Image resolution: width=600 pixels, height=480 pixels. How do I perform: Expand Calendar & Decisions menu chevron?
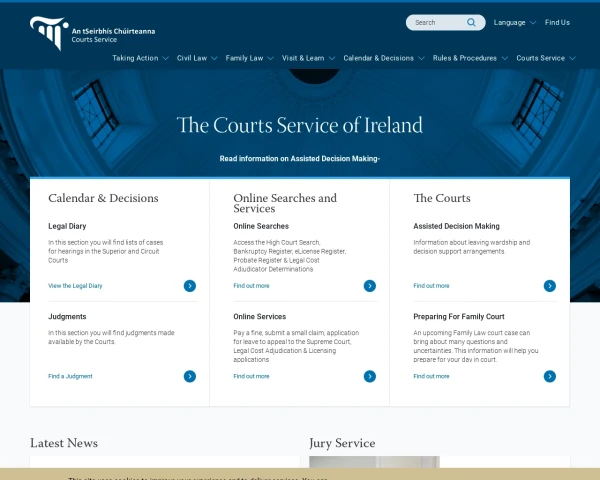tap(421, 58)
